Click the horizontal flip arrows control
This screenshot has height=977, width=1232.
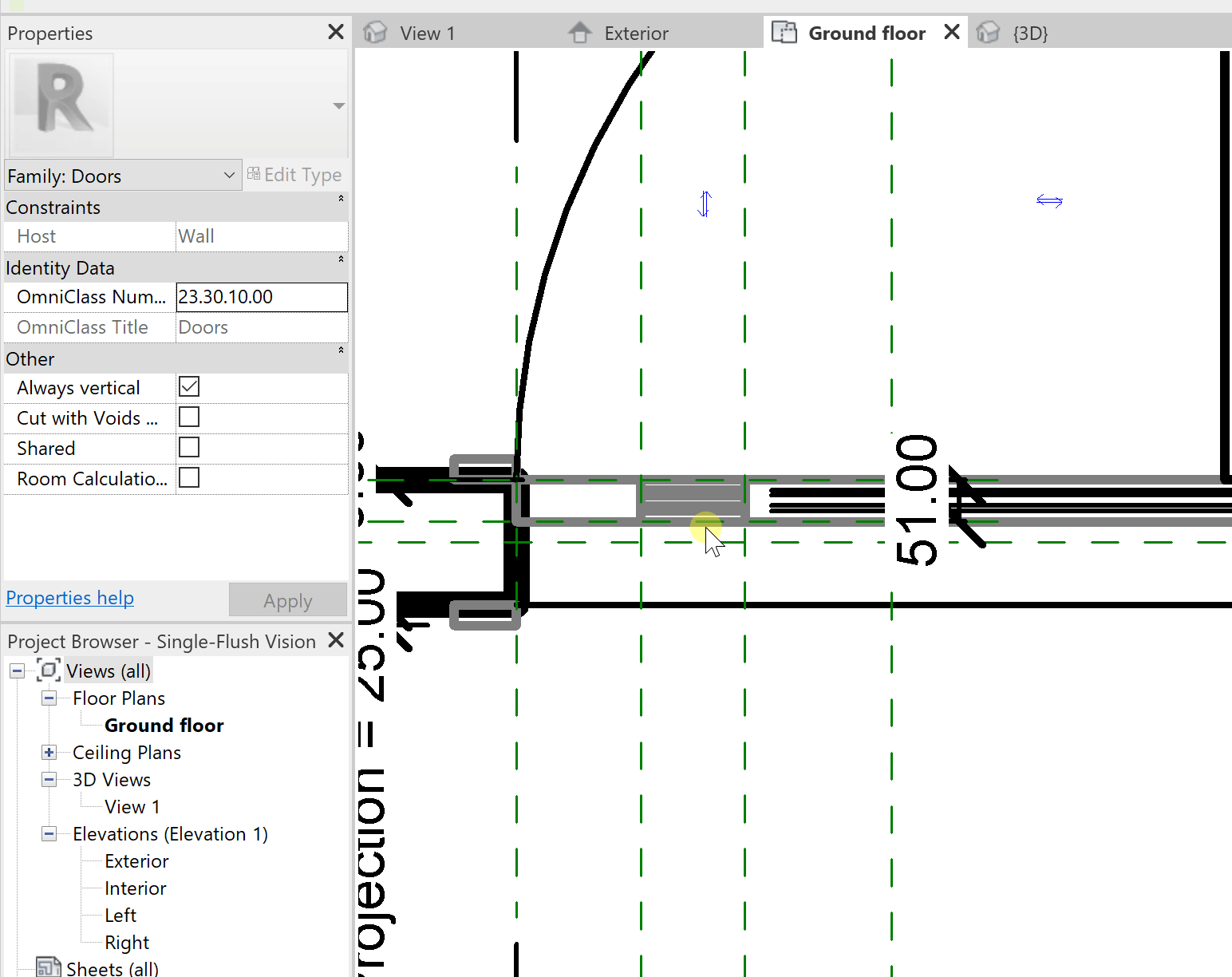[1049, 200]
